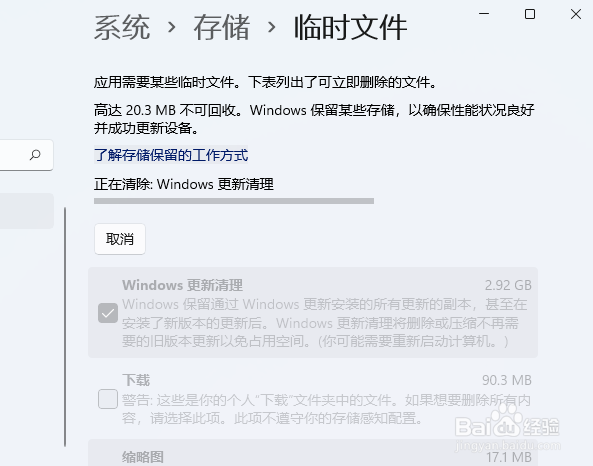The width and height of the screenshot is (593, 466).
Task: Click the chevron after 系统
Action: click(x=172, y=27)
